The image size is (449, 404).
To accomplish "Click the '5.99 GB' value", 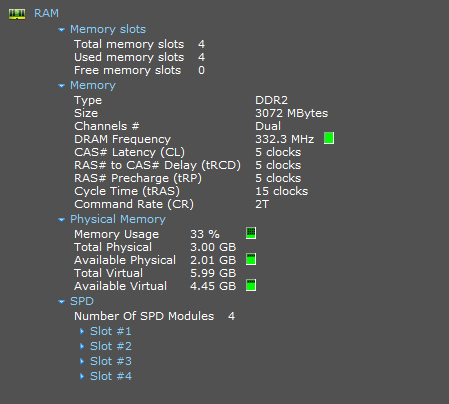I will pos(213,273).
